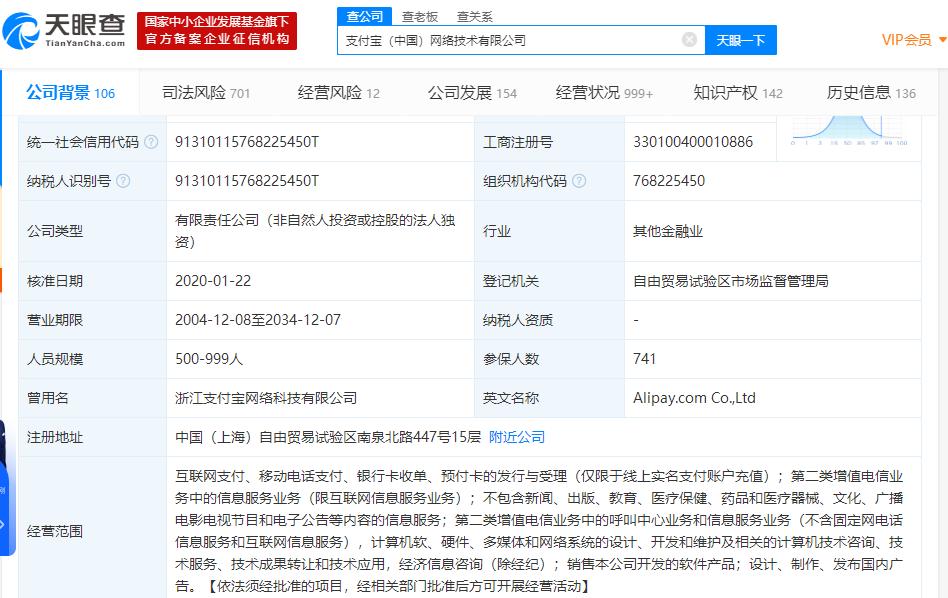Select credit code 91310115768225450T in 统一社会信用代码 row
The image size is (948, 598).
247,142
